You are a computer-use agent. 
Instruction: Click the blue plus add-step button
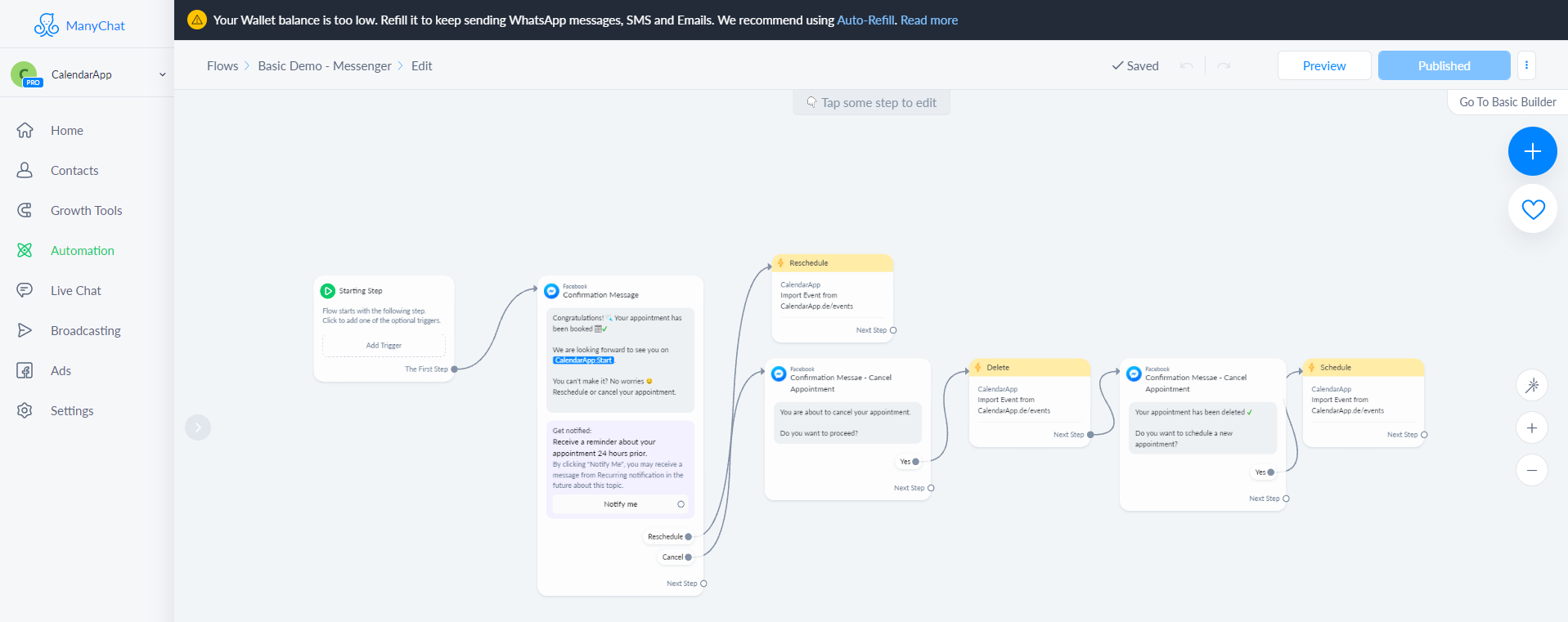(x=1533, y=151)
